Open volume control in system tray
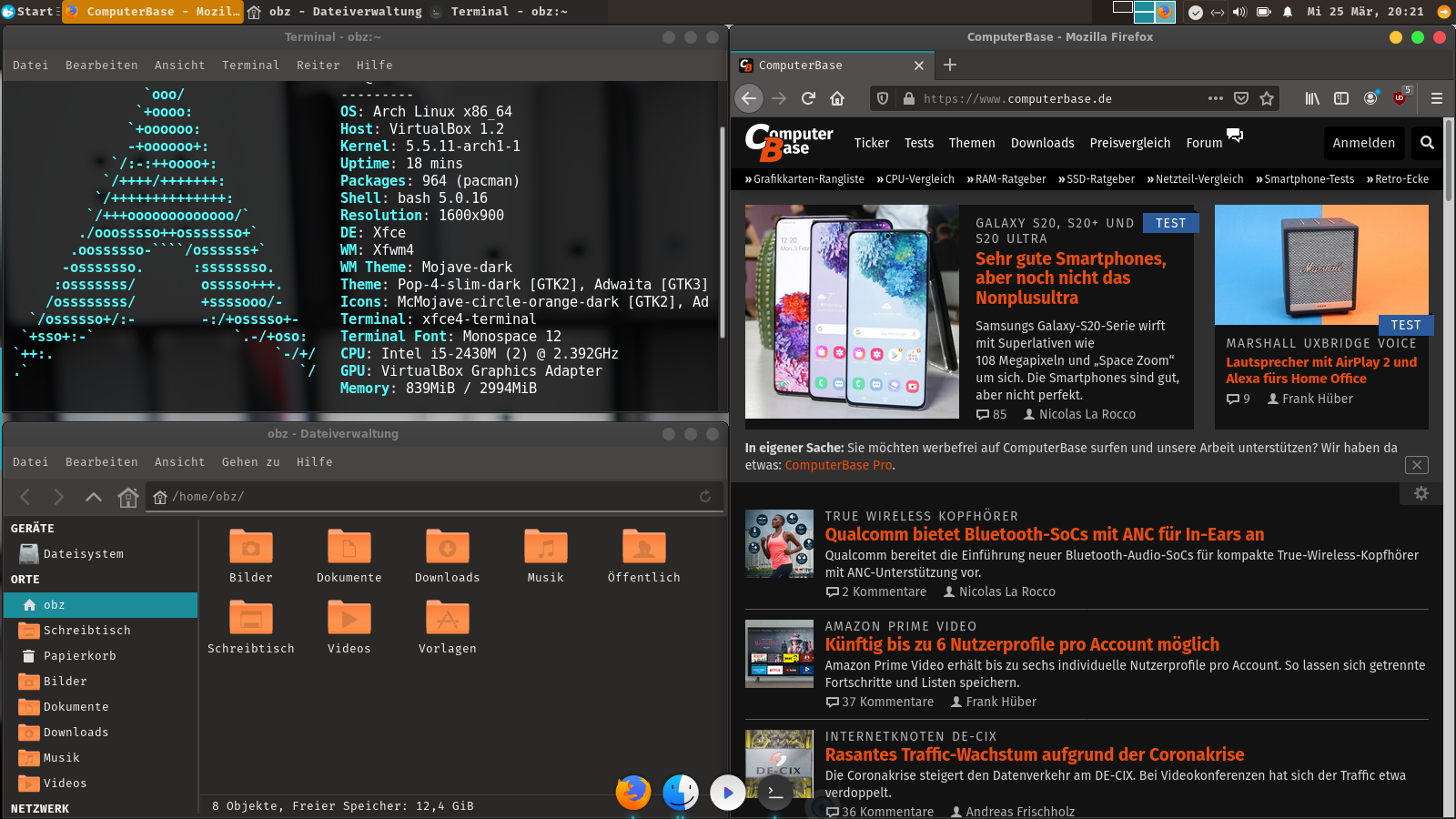This screenshot has height=819, width=1456. click(x=1239, y=12)
